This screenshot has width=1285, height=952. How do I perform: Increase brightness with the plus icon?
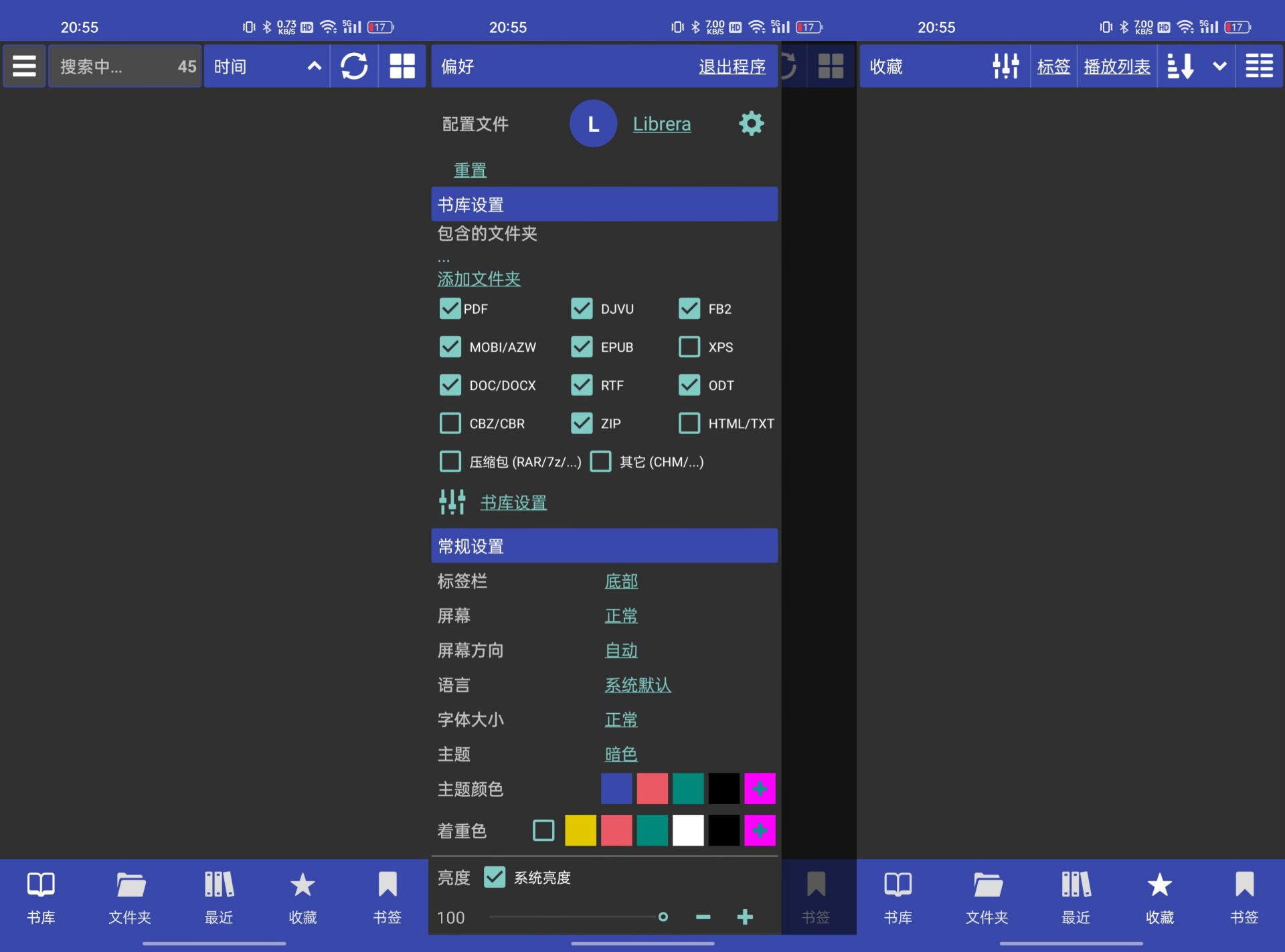(x=745, y=917)
